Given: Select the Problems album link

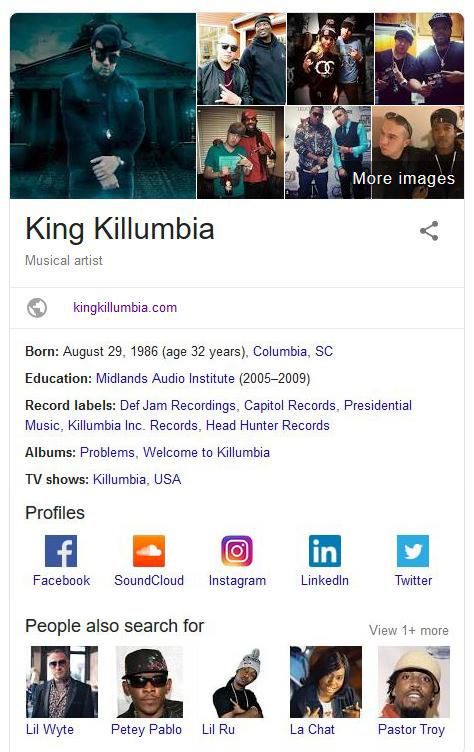Looking at the screenshot, I should (107, 452).
